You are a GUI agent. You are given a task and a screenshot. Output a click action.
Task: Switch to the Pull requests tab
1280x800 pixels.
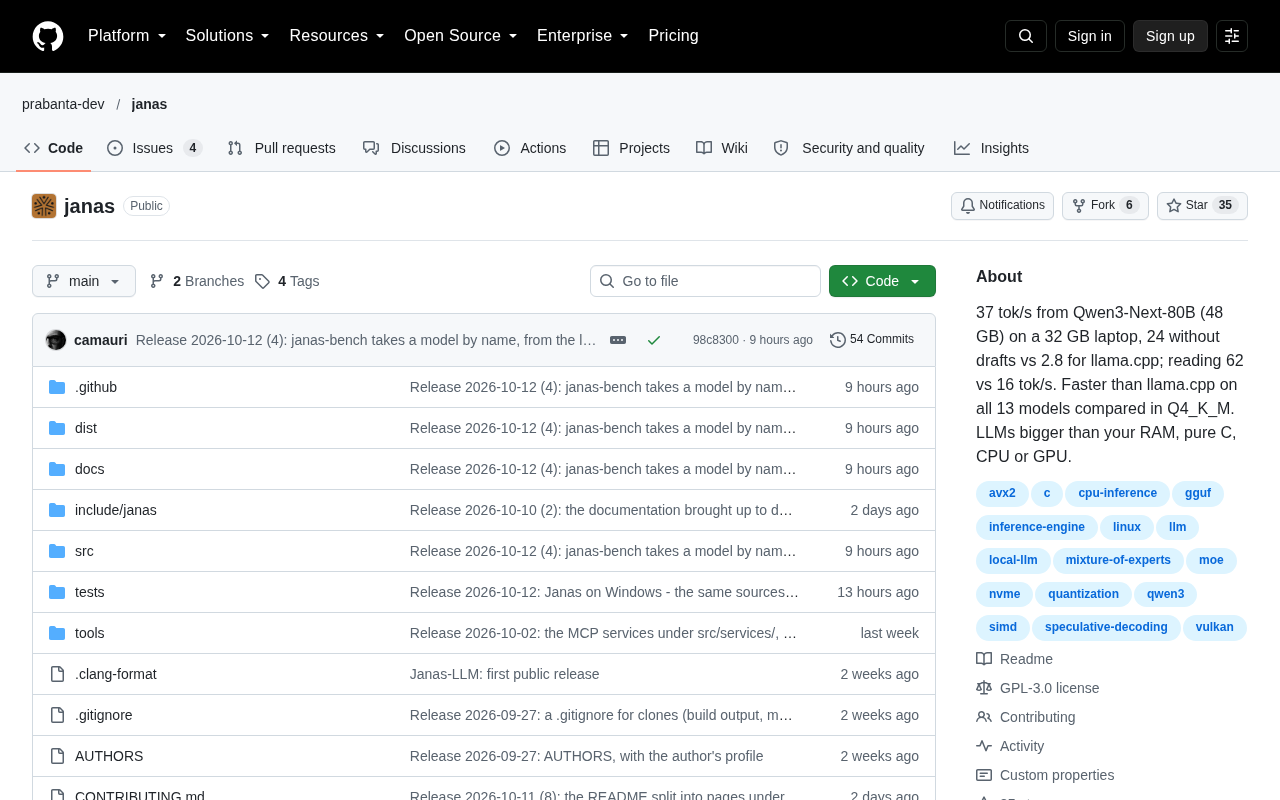click(281, 148)
